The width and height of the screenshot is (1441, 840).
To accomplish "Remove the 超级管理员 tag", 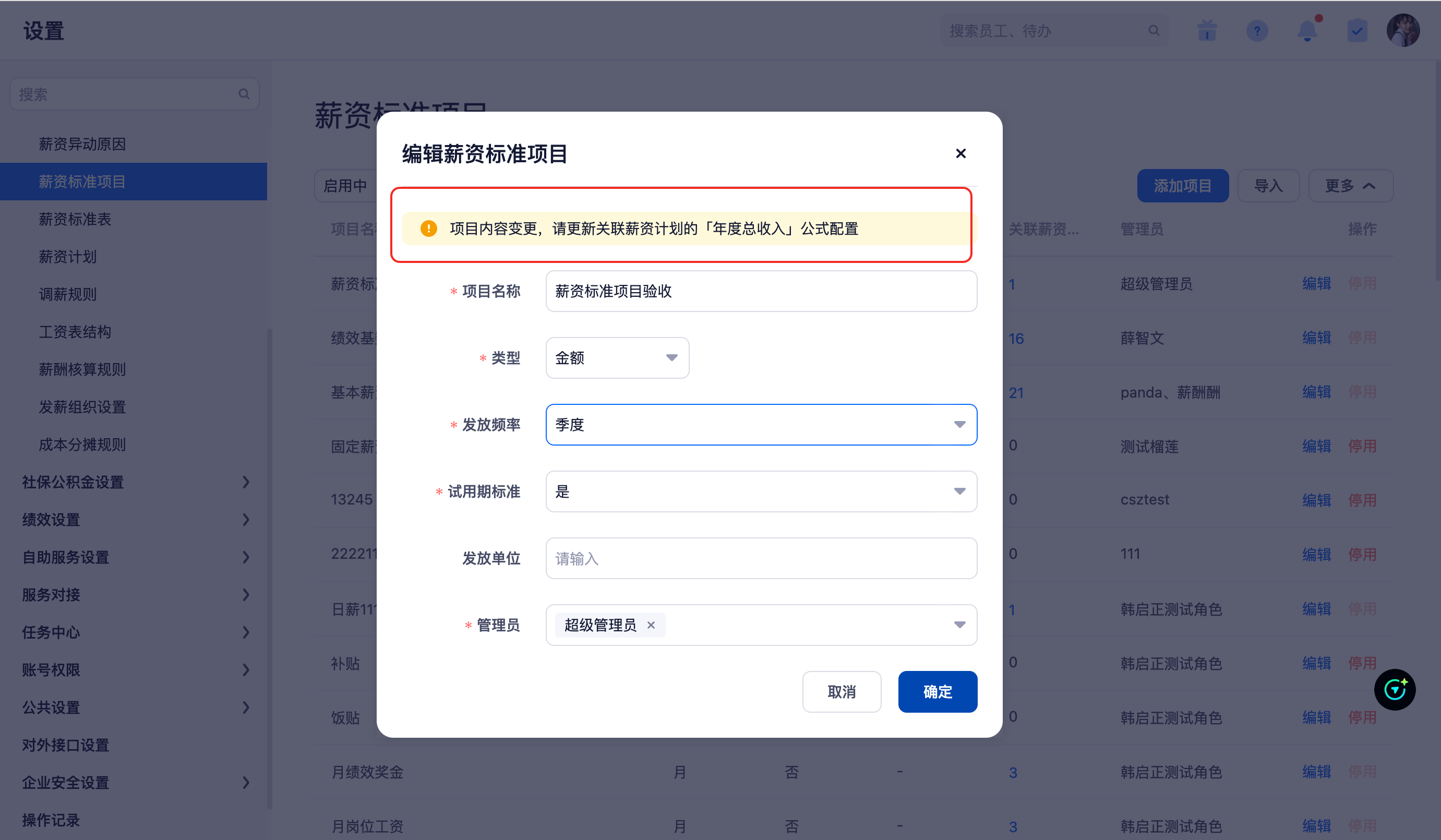I will (x=651, y=625).
